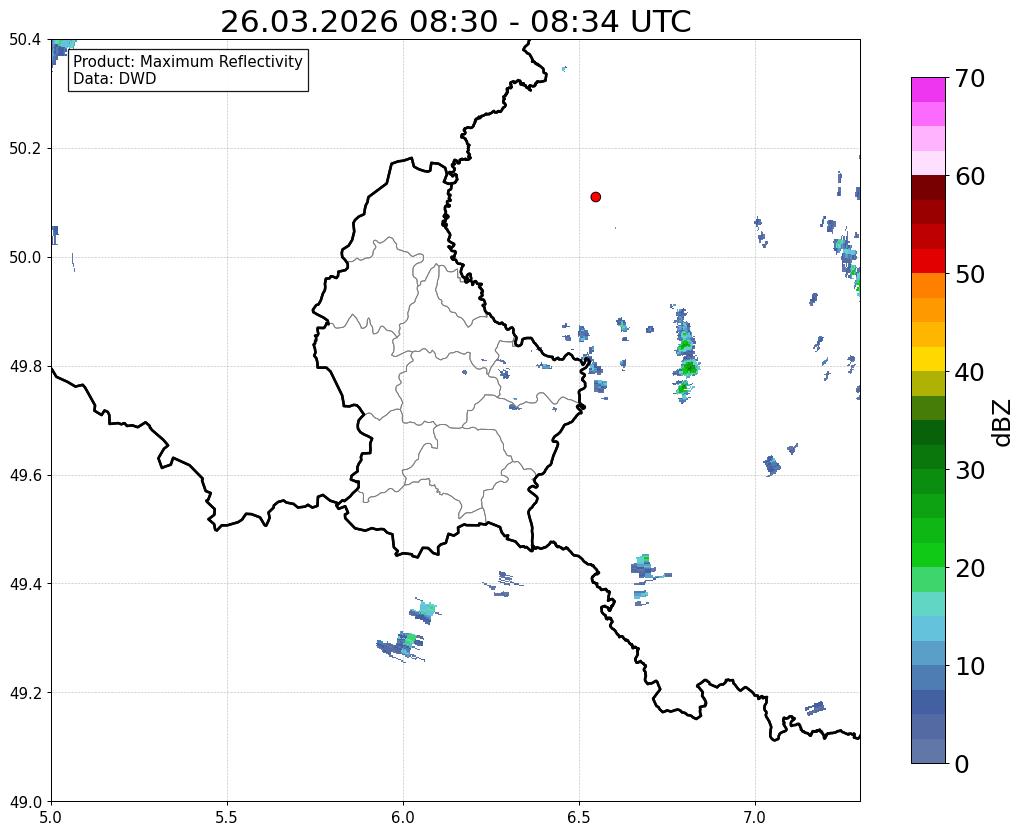Pick the magenta swatch at top of colorbar
The image size is (1023, 834).
click(928, 90)
